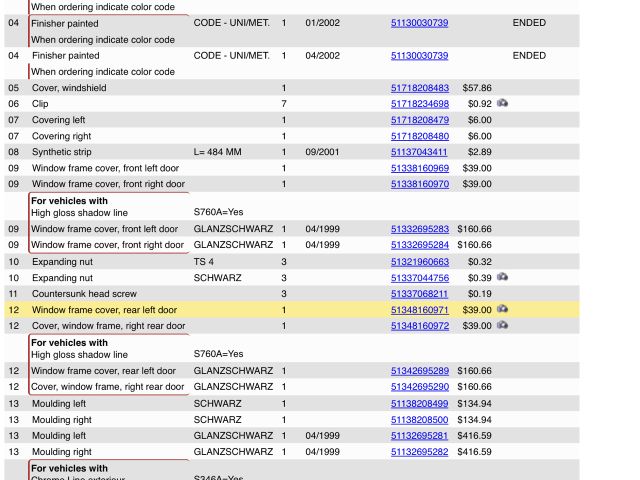The width and height of the screenshot is (640, 480).
Task: Open Moulding right SCHWARZ part 51138208500
Action: click(419, 420)
